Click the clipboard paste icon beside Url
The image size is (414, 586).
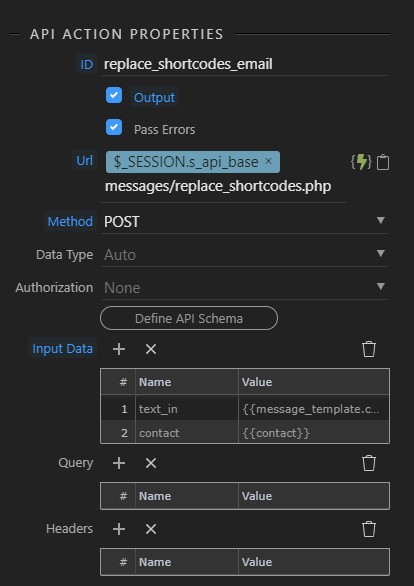coord(383,163)
